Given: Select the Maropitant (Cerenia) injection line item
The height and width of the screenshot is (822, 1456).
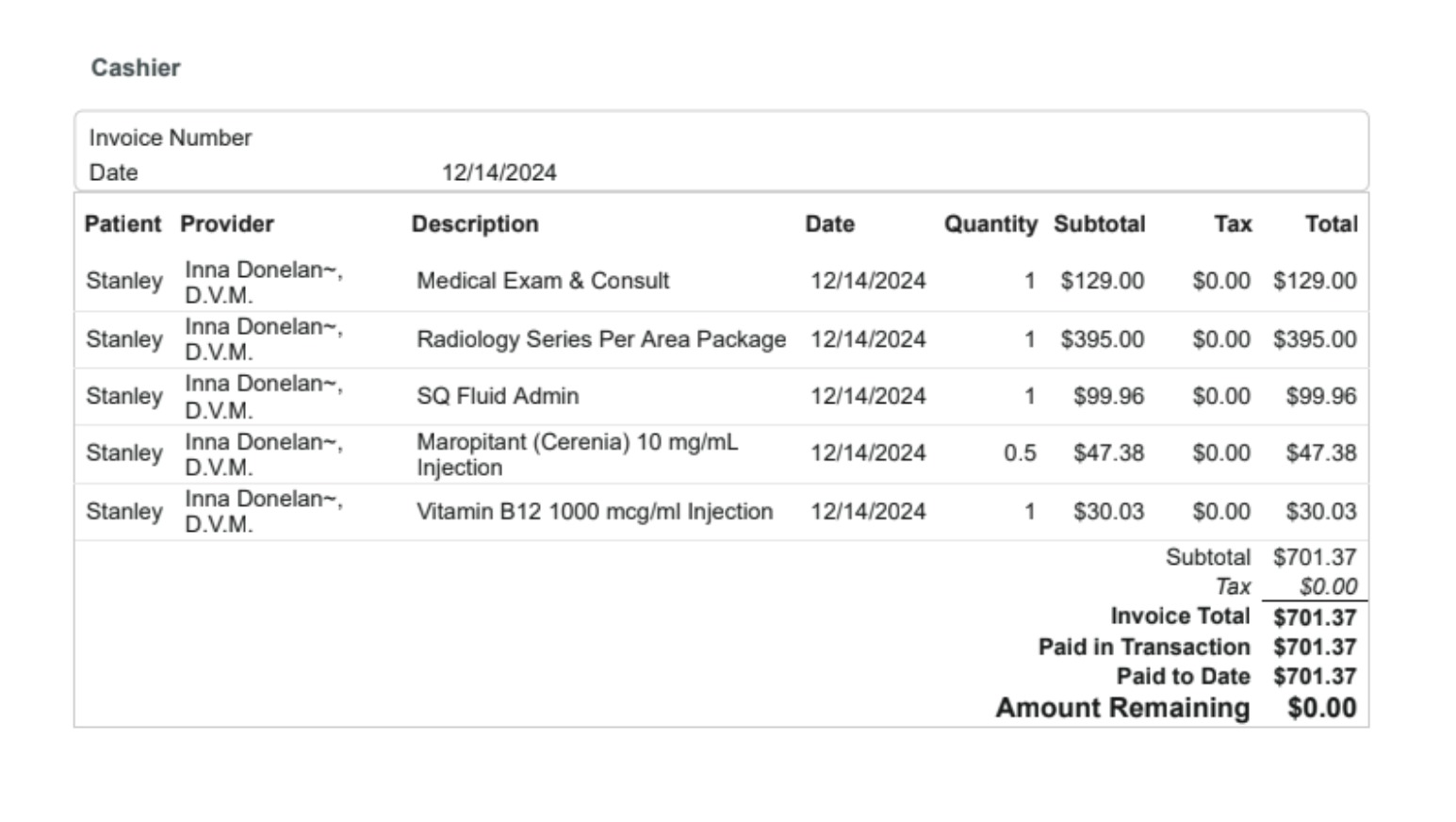Looking at the screenshot, I should click(x=577, y=454).
